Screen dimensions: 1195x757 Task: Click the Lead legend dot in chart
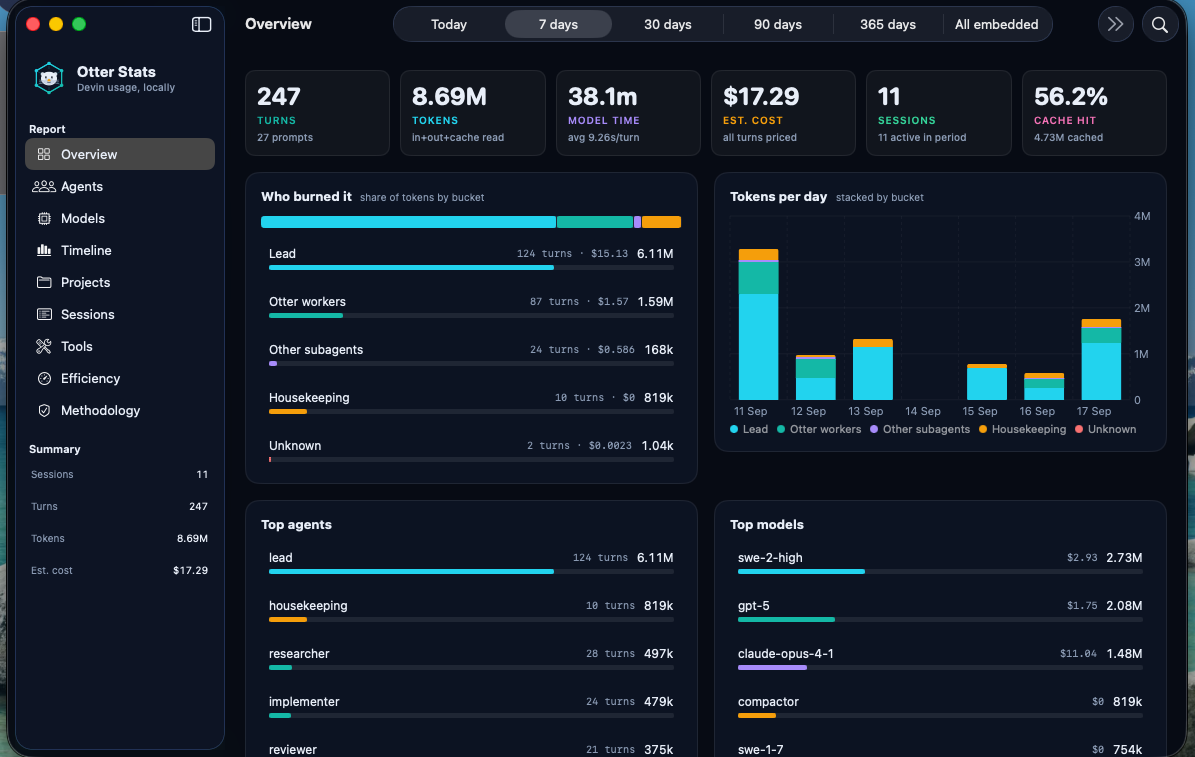point(734,429)
